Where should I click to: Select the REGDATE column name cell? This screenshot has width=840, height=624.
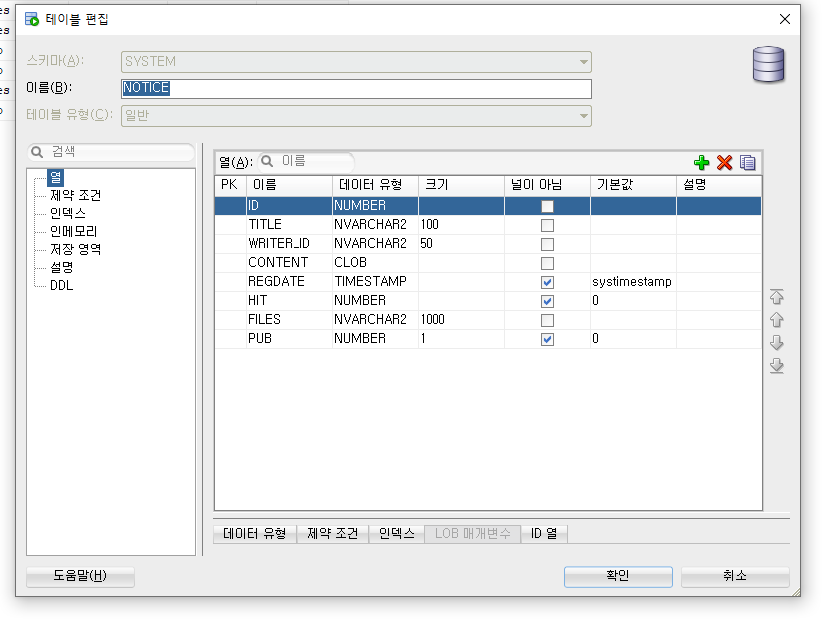click(x=289, y=282)
